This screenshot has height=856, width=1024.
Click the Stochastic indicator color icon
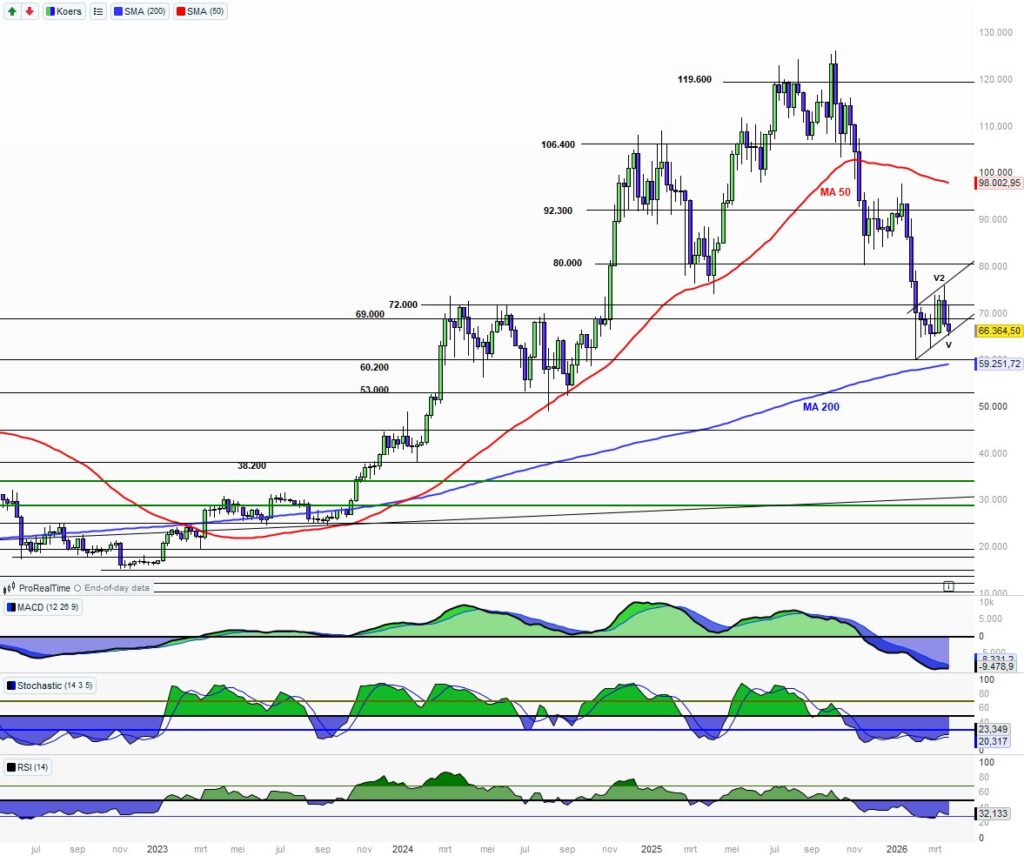11,686
